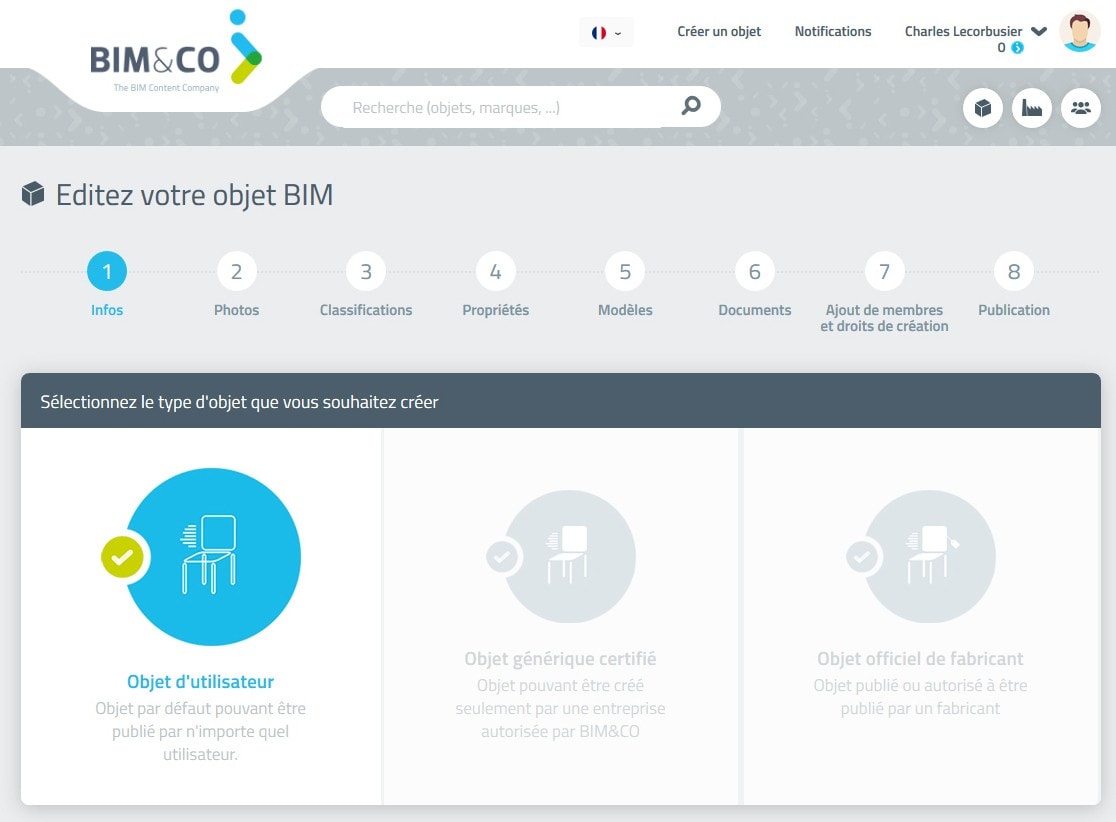Select the Objet générique certifié checkmark
Screen dimensions: 1116x822
pyautogui.click(x=502, y=557)
